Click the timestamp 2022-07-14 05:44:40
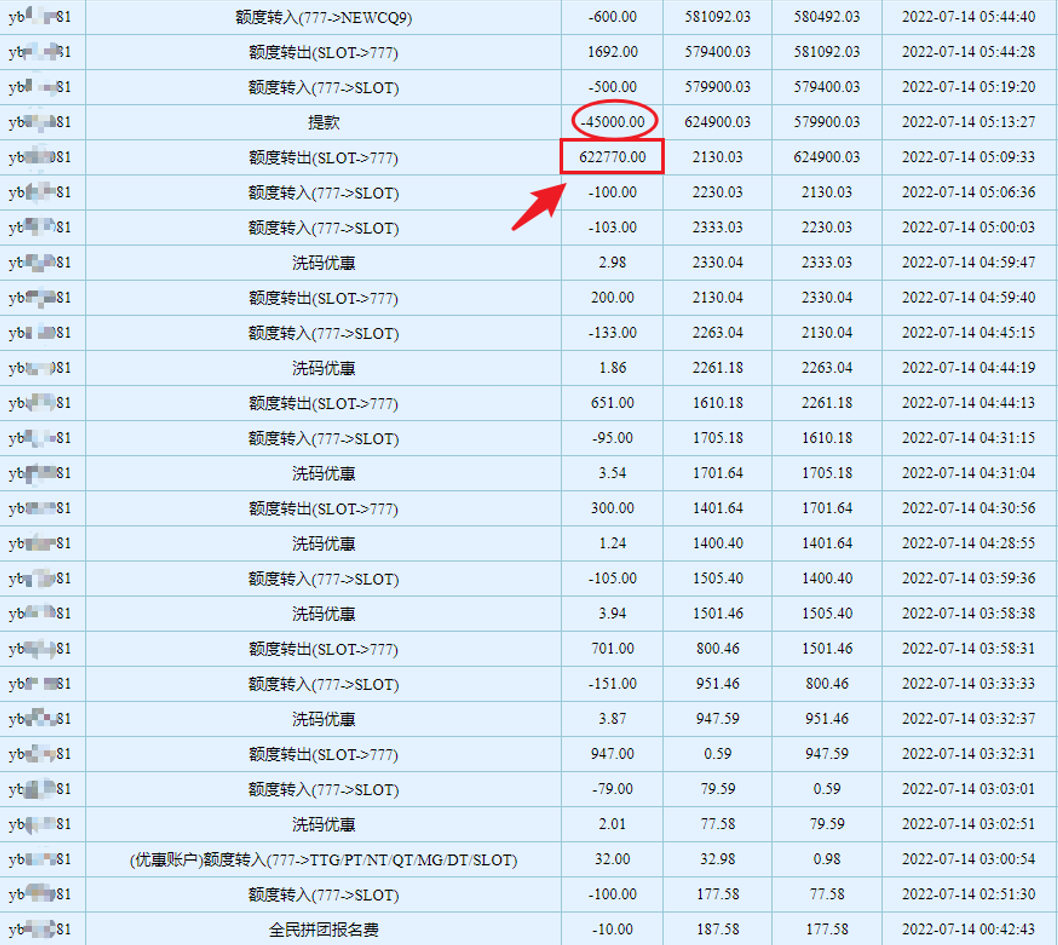Image resolution: width=1058 pixels, height=945 pixels. click(x=968, y=17)
